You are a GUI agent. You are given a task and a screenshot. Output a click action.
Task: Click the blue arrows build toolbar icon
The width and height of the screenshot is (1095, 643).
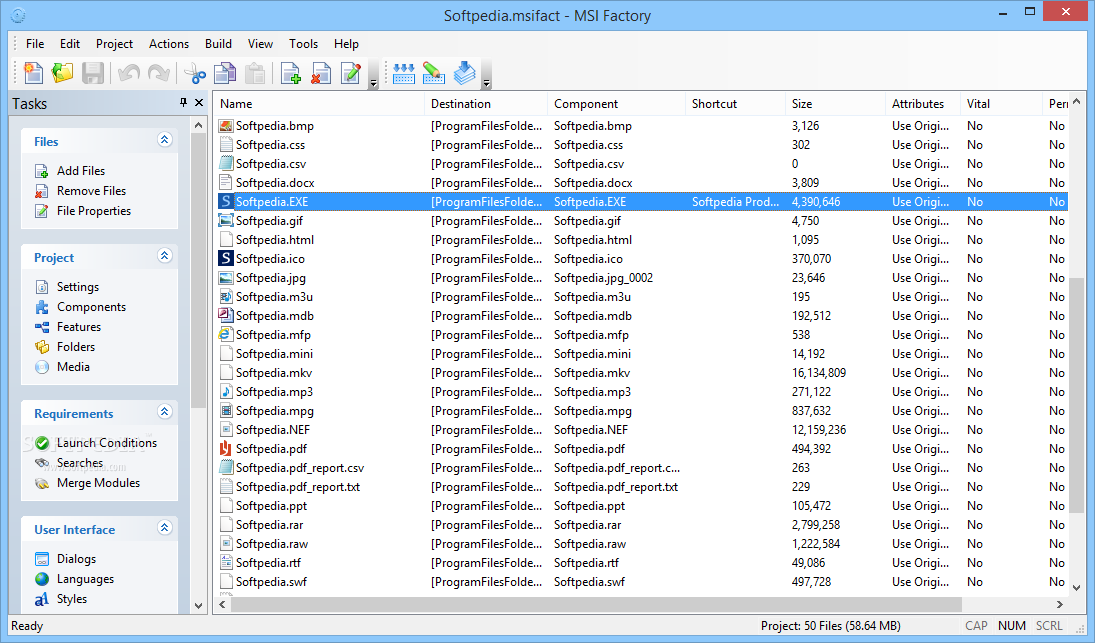pyautogui.click(x=404, y=73)
